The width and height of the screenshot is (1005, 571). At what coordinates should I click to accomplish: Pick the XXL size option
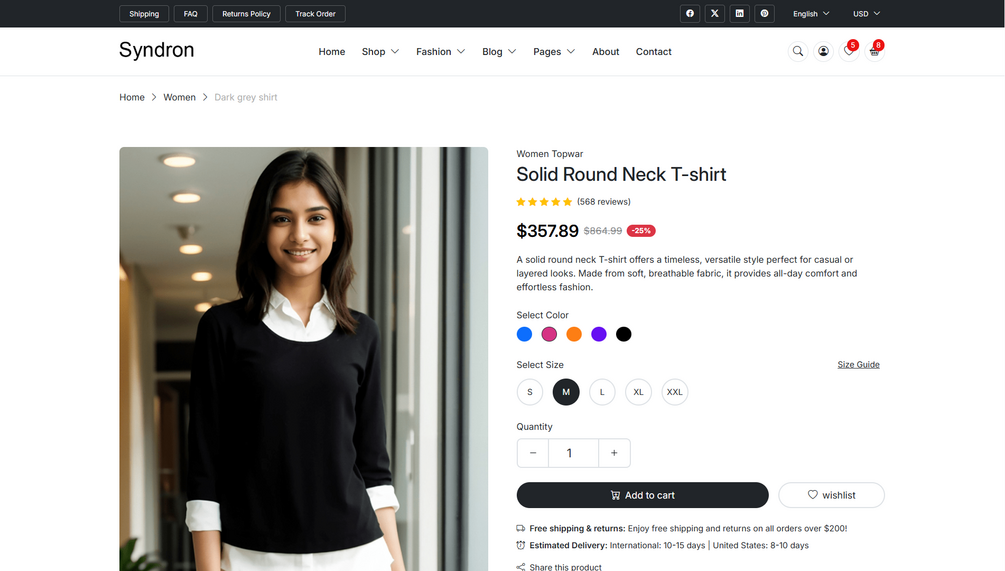coord(675,392)
